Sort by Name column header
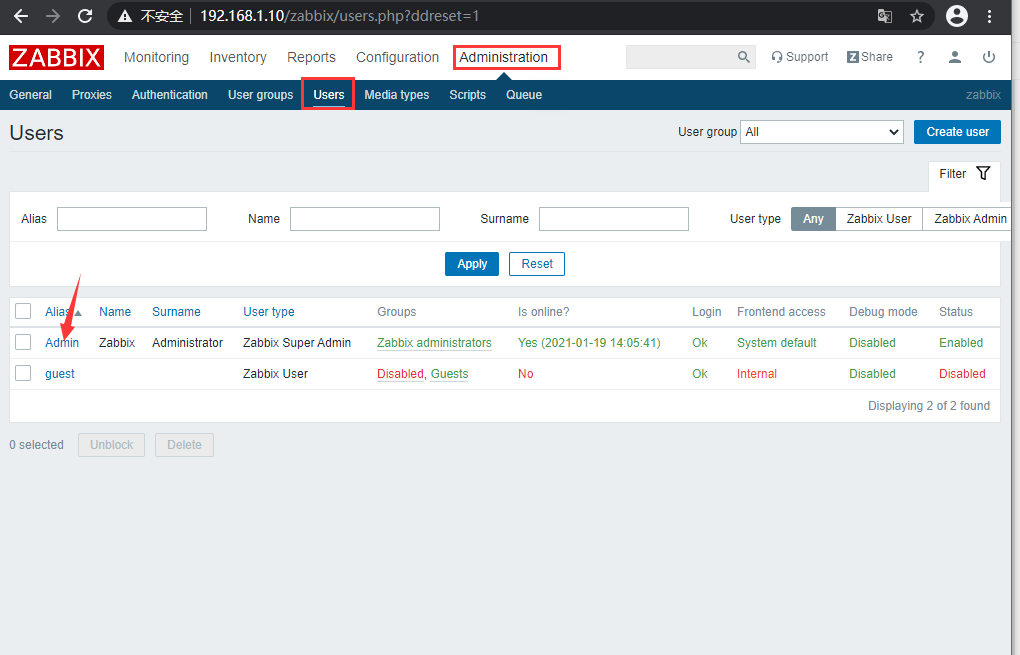1020x655 pixels. (115, 312)
